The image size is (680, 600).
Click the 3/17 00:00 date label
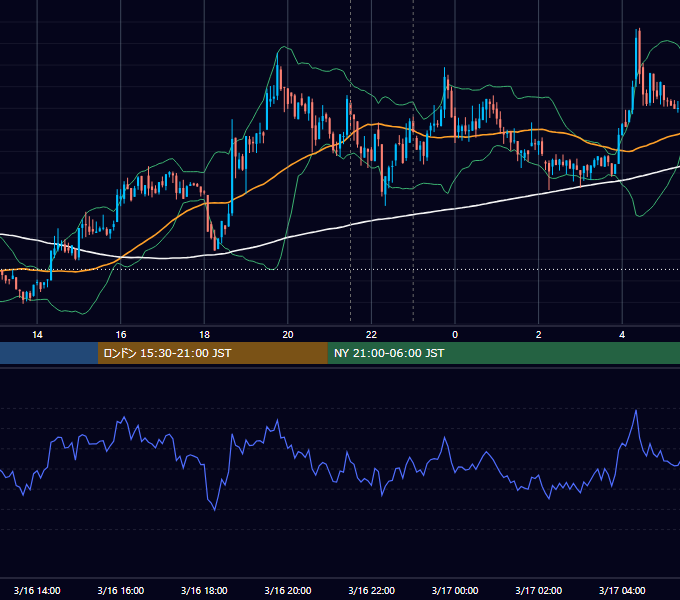tap(455, 590)
